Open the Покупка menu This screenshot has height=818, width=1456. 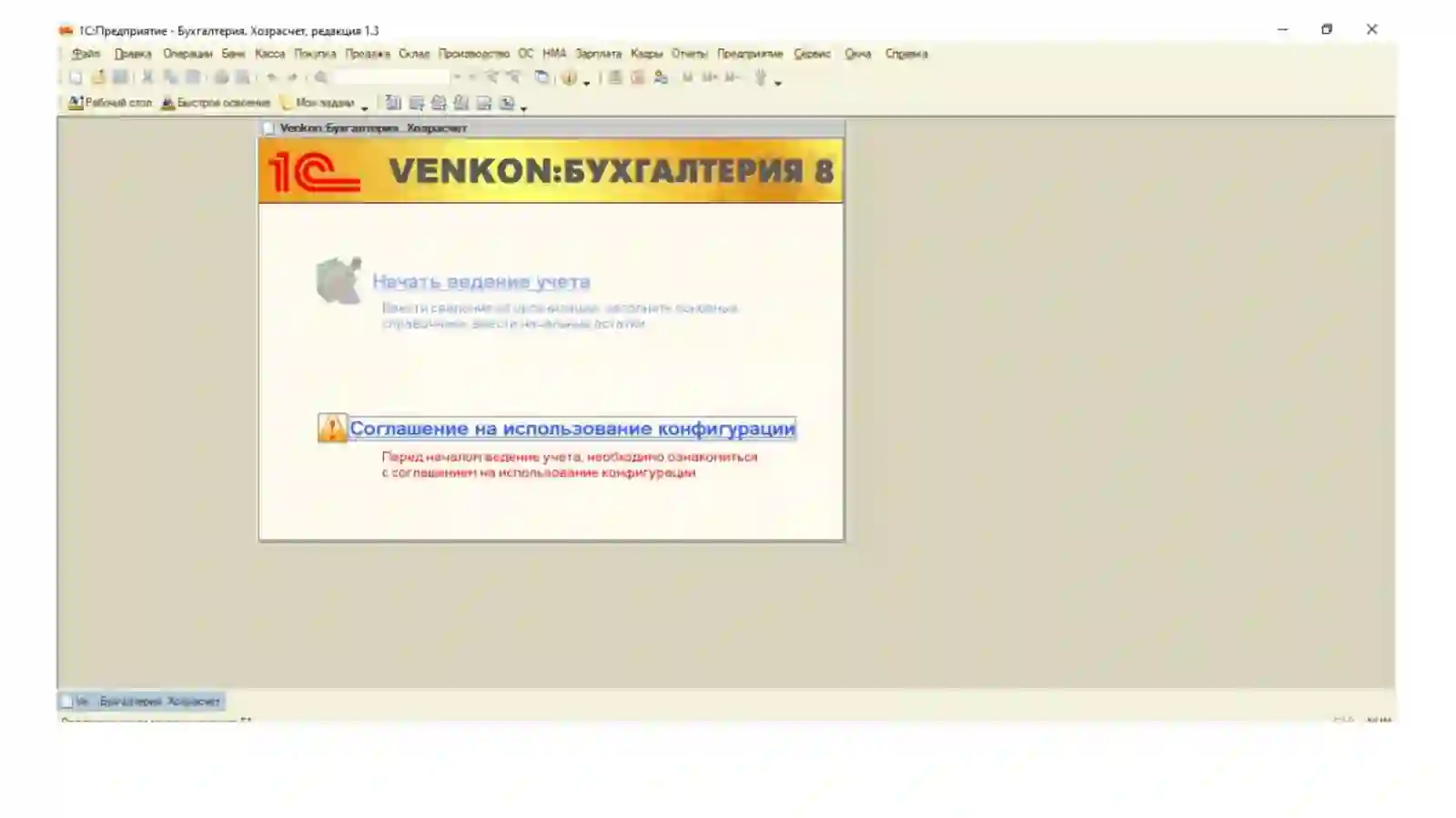click(x=315, y=54)
